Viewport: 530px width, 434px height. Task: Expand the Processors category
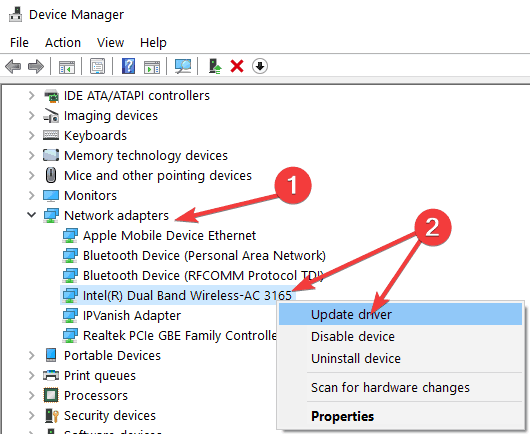(x=31, y=395)
